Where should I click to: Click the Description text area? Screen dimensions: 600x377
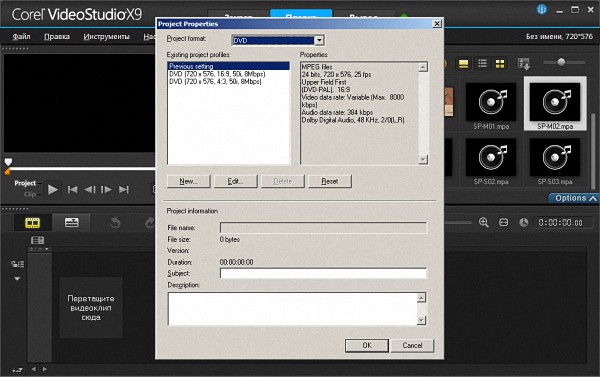tap(292, 309)
